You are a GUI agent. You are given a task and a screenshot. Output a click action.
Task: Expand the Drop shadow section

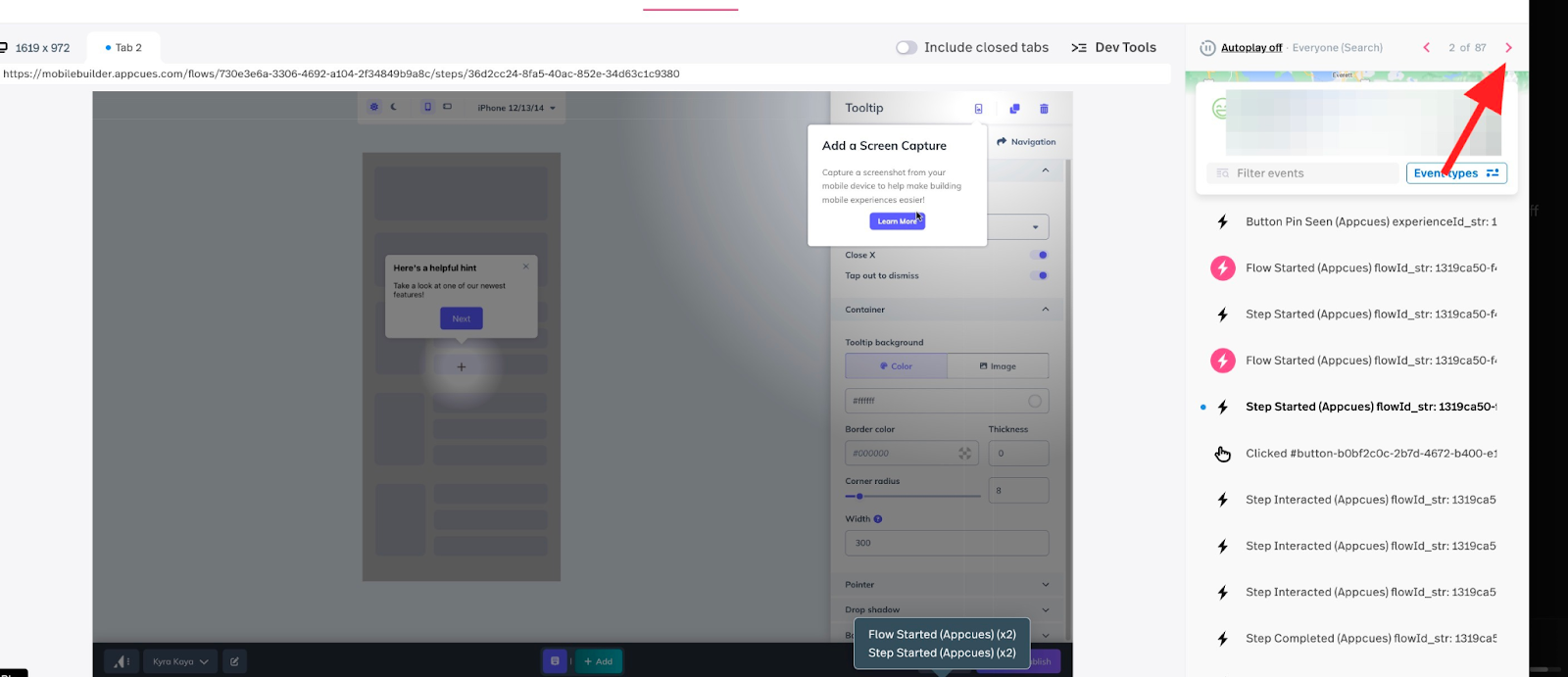pyautogui.click(x=947, y=609)
